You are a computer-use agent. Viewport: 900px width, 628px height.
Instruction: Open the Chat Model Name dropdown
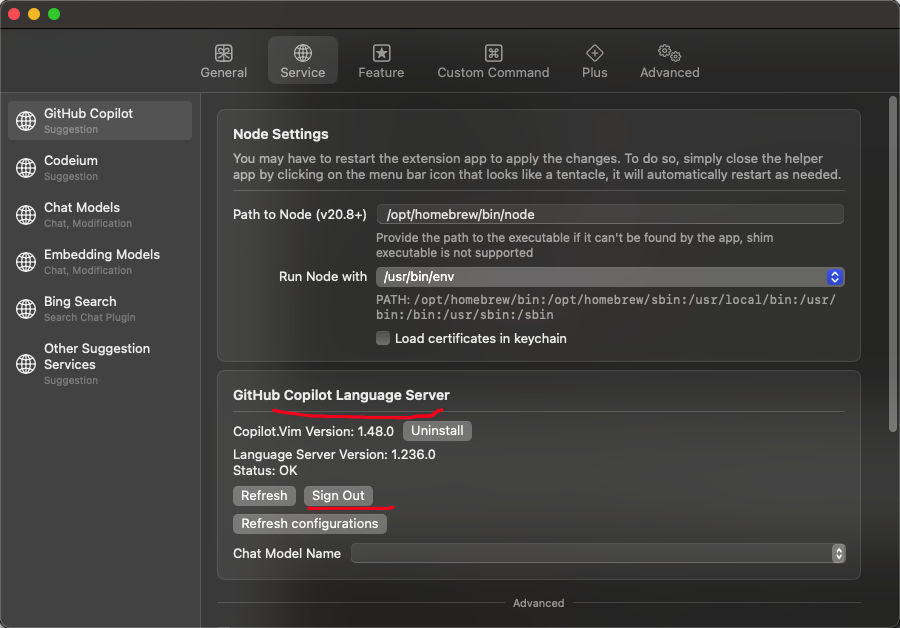click(598, 553)
